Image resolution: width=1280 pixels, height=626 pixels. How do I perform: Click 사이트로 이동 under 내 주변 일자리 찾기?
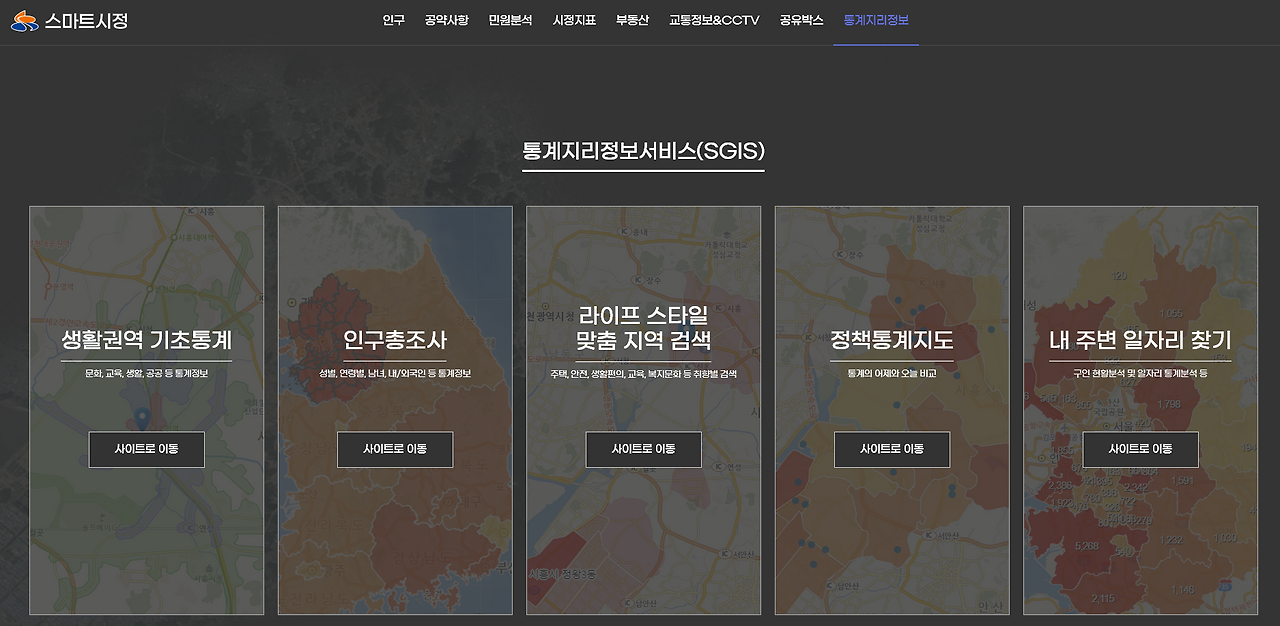[1140, 449]
